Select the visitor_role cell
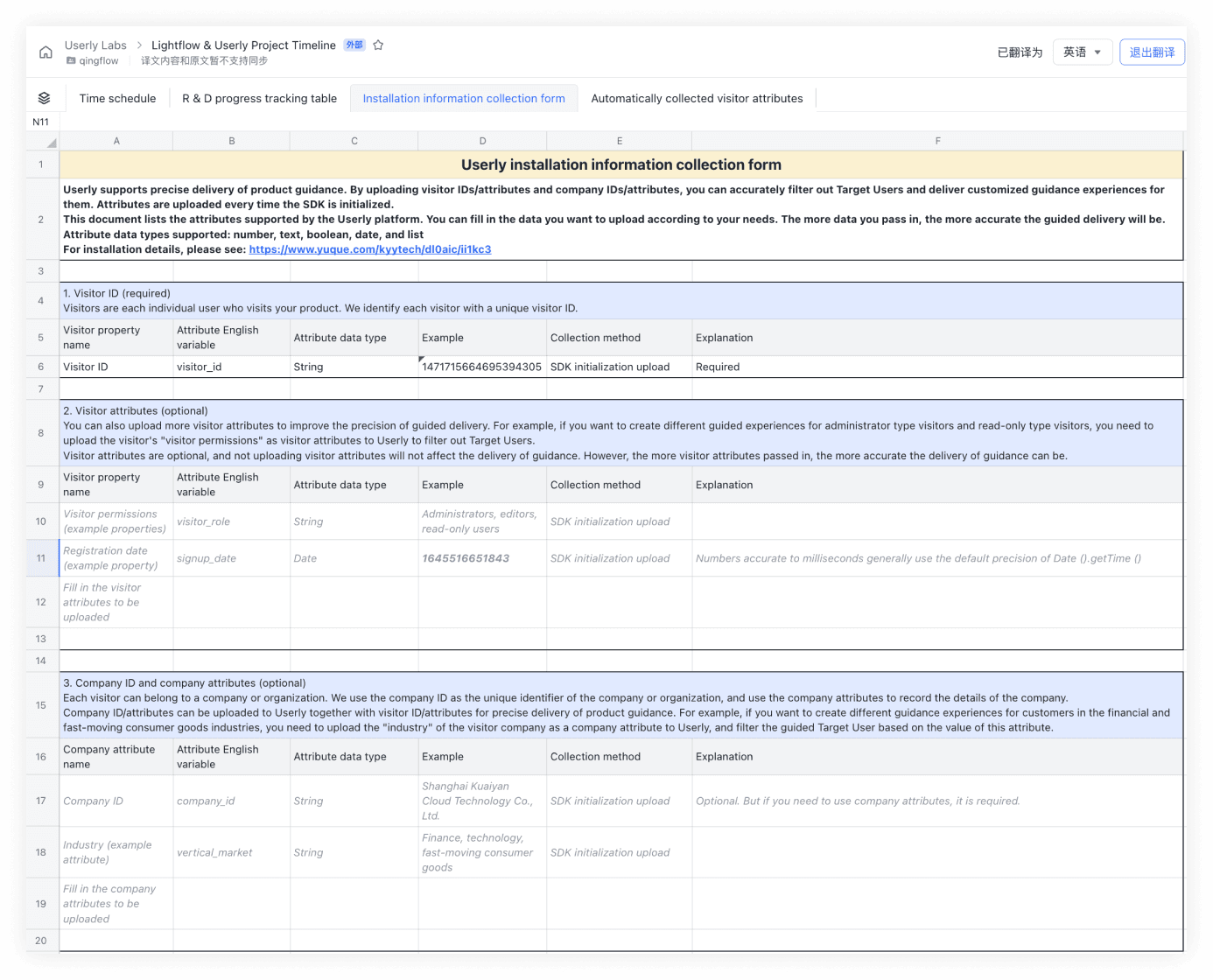 [232, 521]
